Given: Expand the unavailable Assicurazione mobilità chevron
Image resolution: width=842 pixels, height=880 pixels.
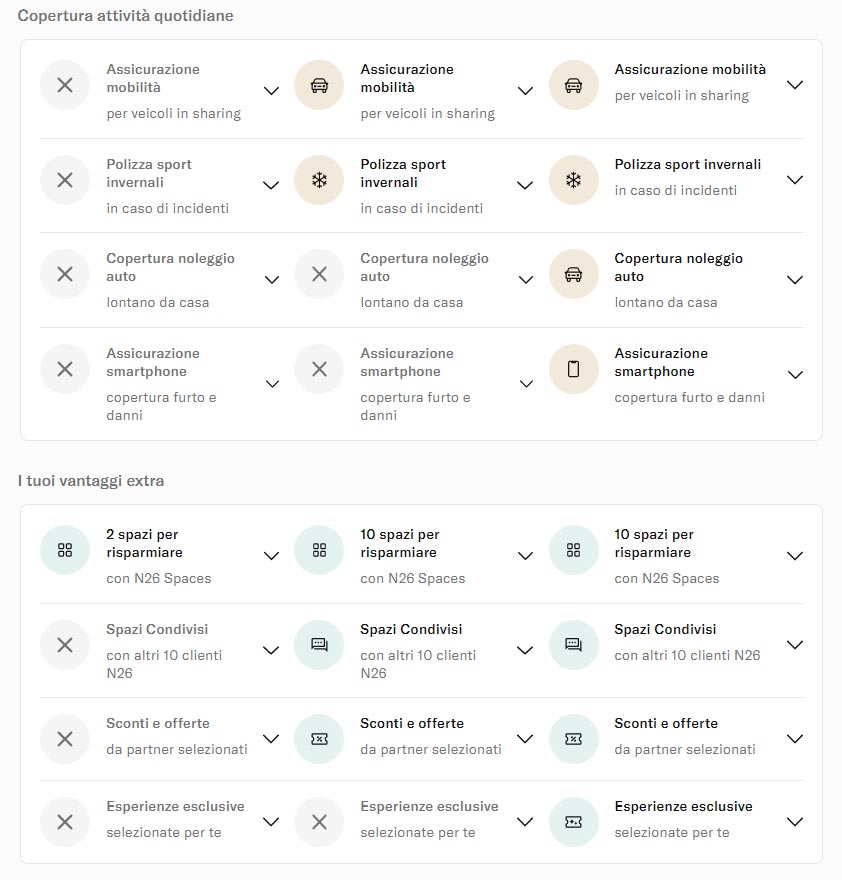Looking at the screenshot, I should 271,91.
